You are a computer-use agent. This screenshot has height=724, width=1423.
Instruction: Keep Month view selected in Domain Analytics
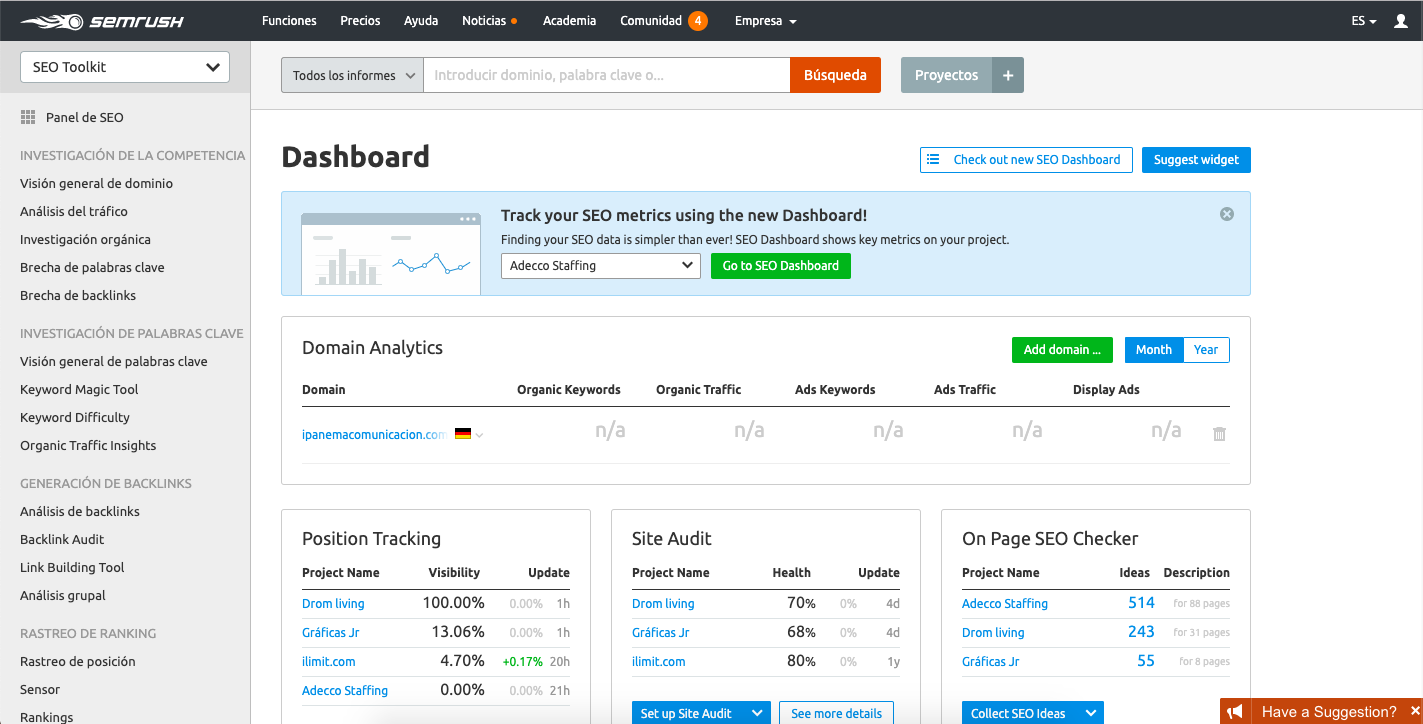click(1153, 350)
